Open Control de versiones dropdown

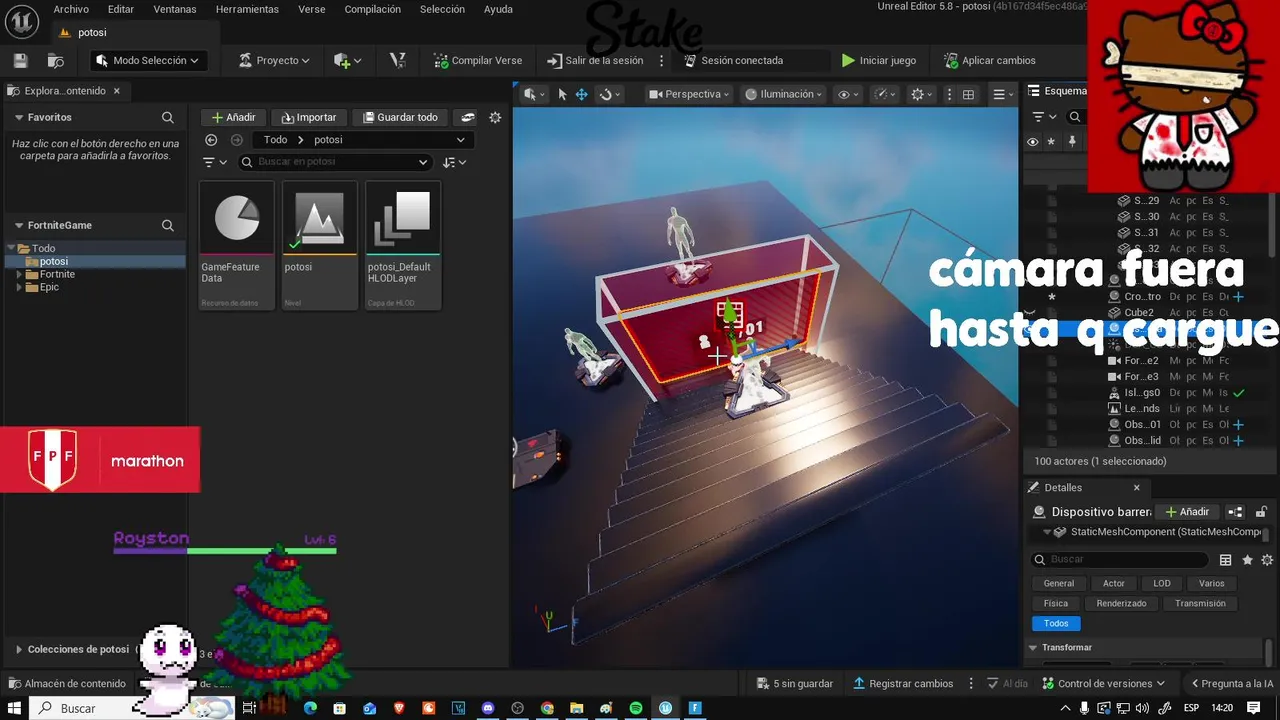pos(1104,684)
